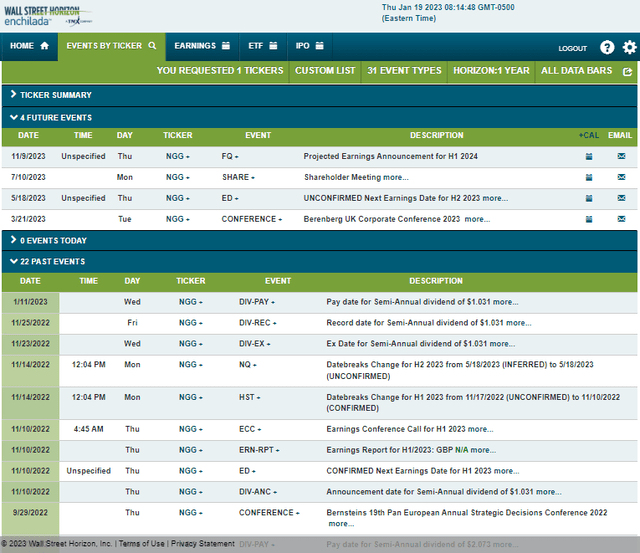
Task: Email the 7/10/2023 SHARE event
Action: coord(621,177)
